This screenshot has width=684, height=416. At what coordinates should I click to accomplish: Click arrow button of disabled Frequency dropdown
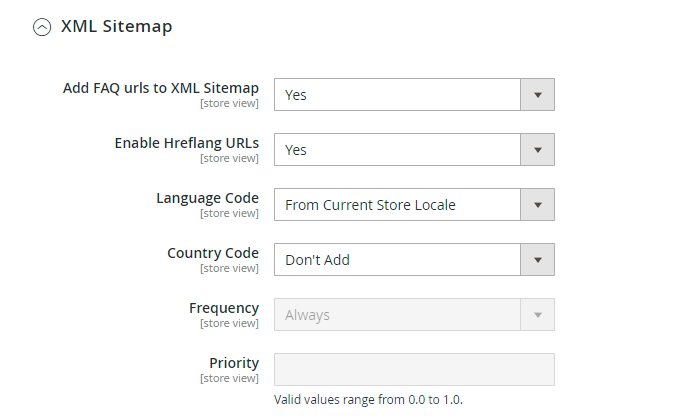(x=537, y=315)
